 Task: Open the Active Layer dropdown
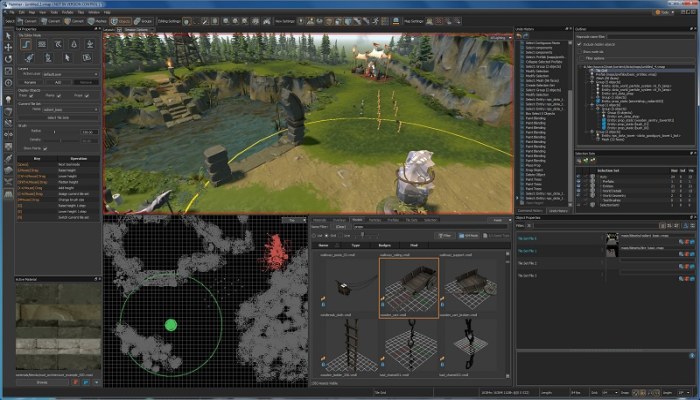pos(71,73)
